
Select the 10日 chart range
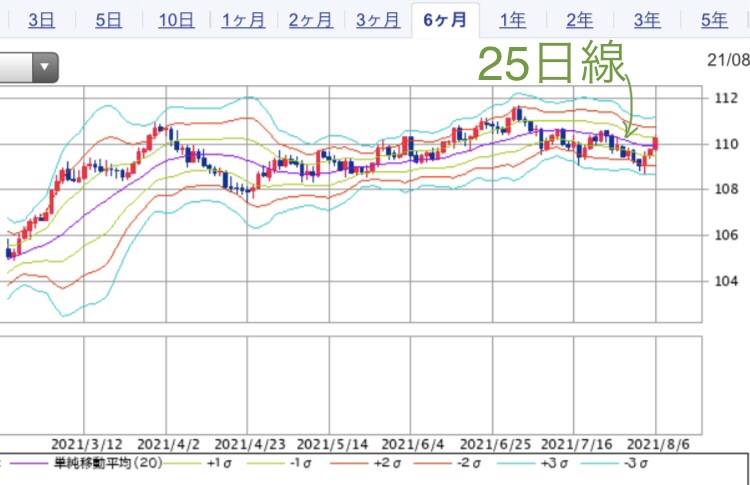176,20
